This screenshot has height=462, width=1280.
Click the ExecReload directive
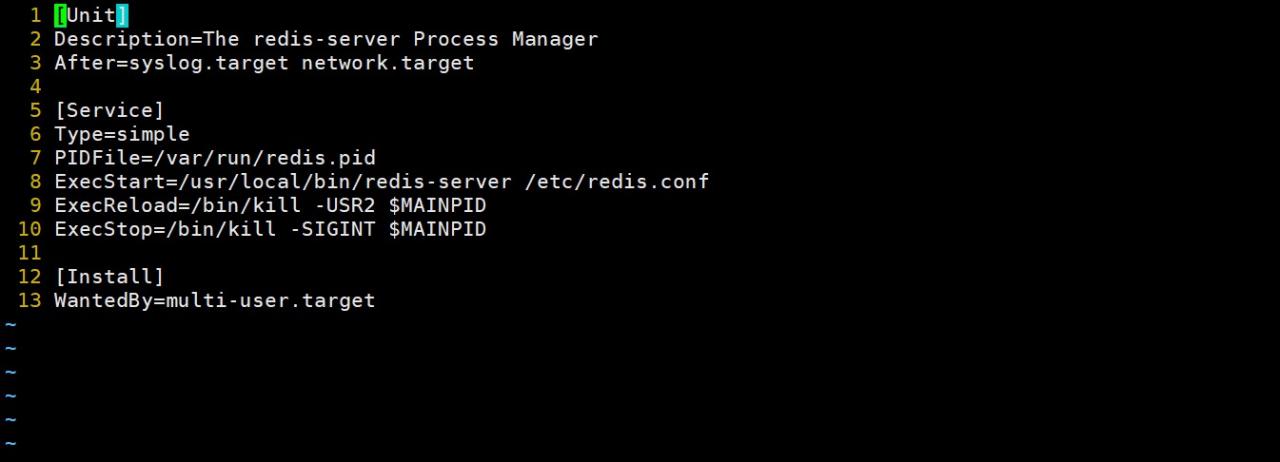pyautogui.click(x=115, y=206)
